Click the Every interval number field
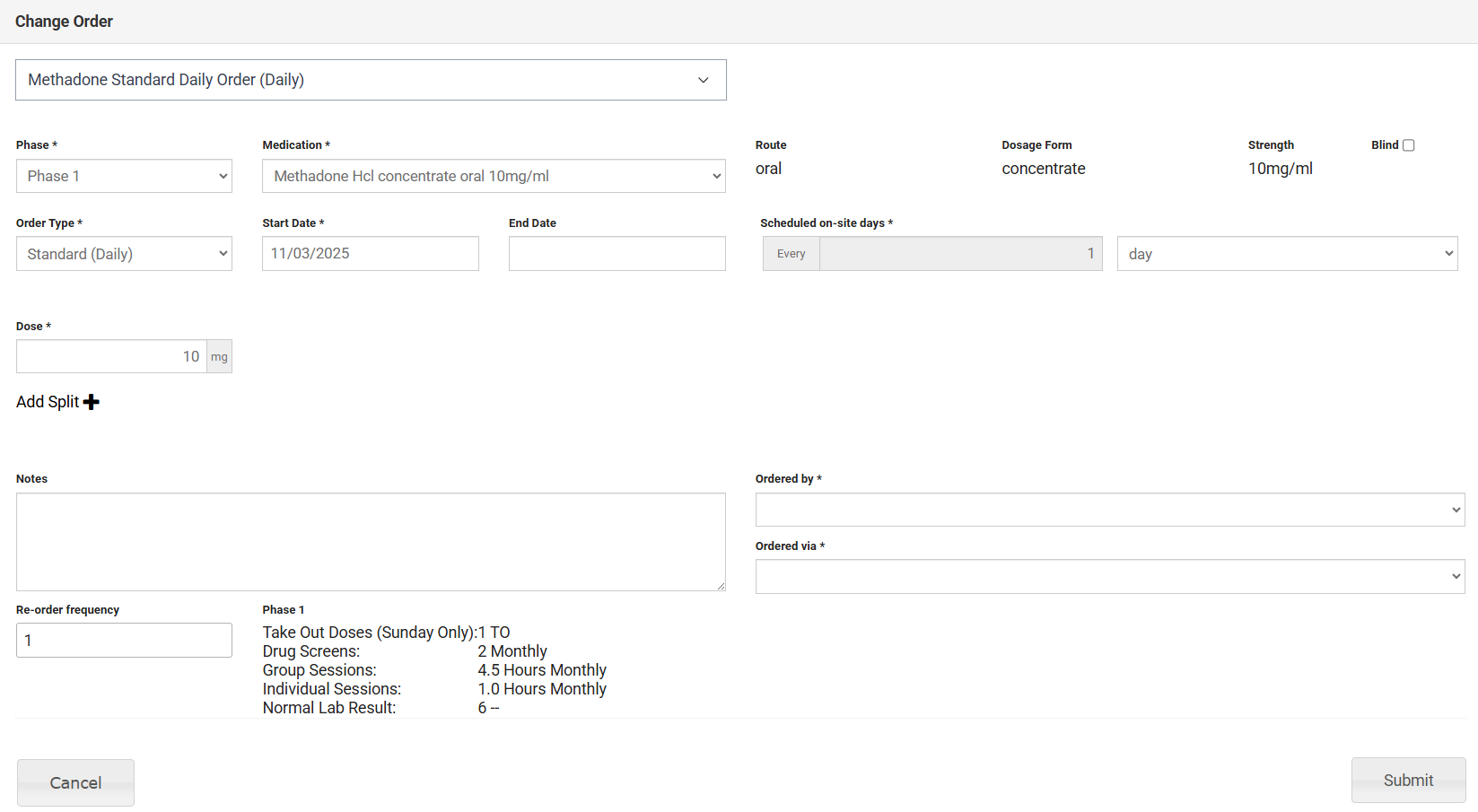This screenshot has height=812, width=1478. click(960, 254)
